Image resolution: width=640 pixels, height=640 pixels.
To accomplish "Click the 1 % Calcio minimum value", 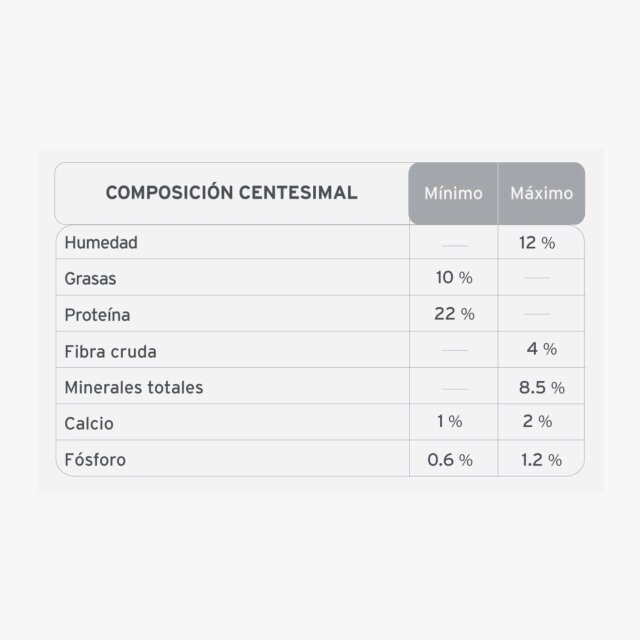I will (x=450, y=421).
